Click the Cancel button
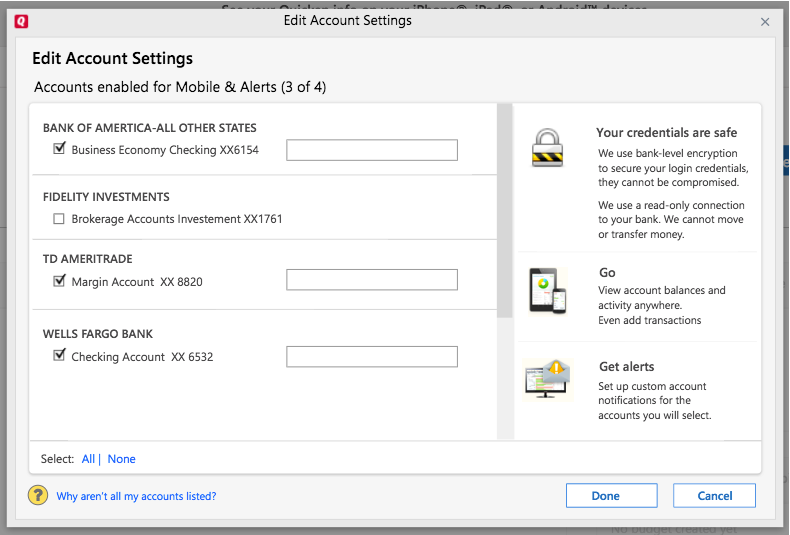The width and height of the screenshot is (790, 535). pos(714,496)
